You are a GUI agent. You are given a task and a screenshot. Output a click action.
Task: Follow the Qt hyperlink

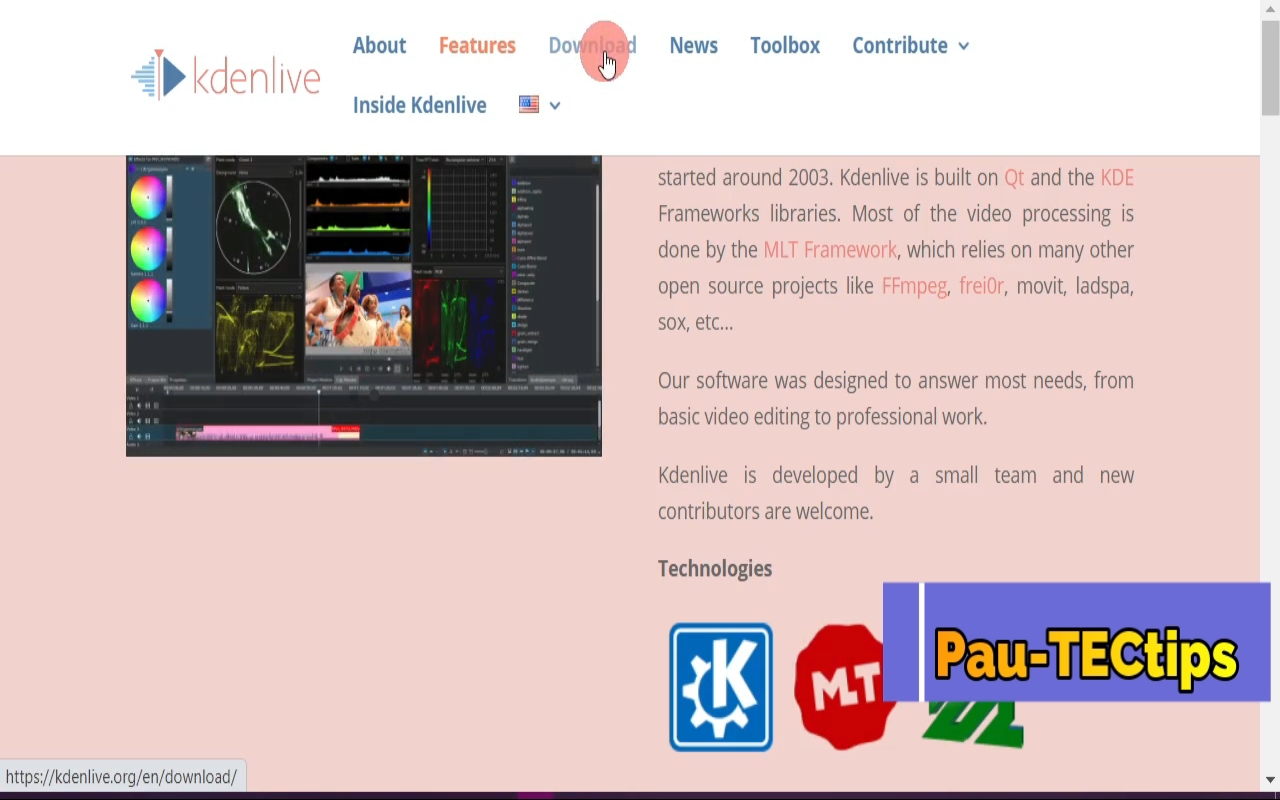pos(1014,177)
